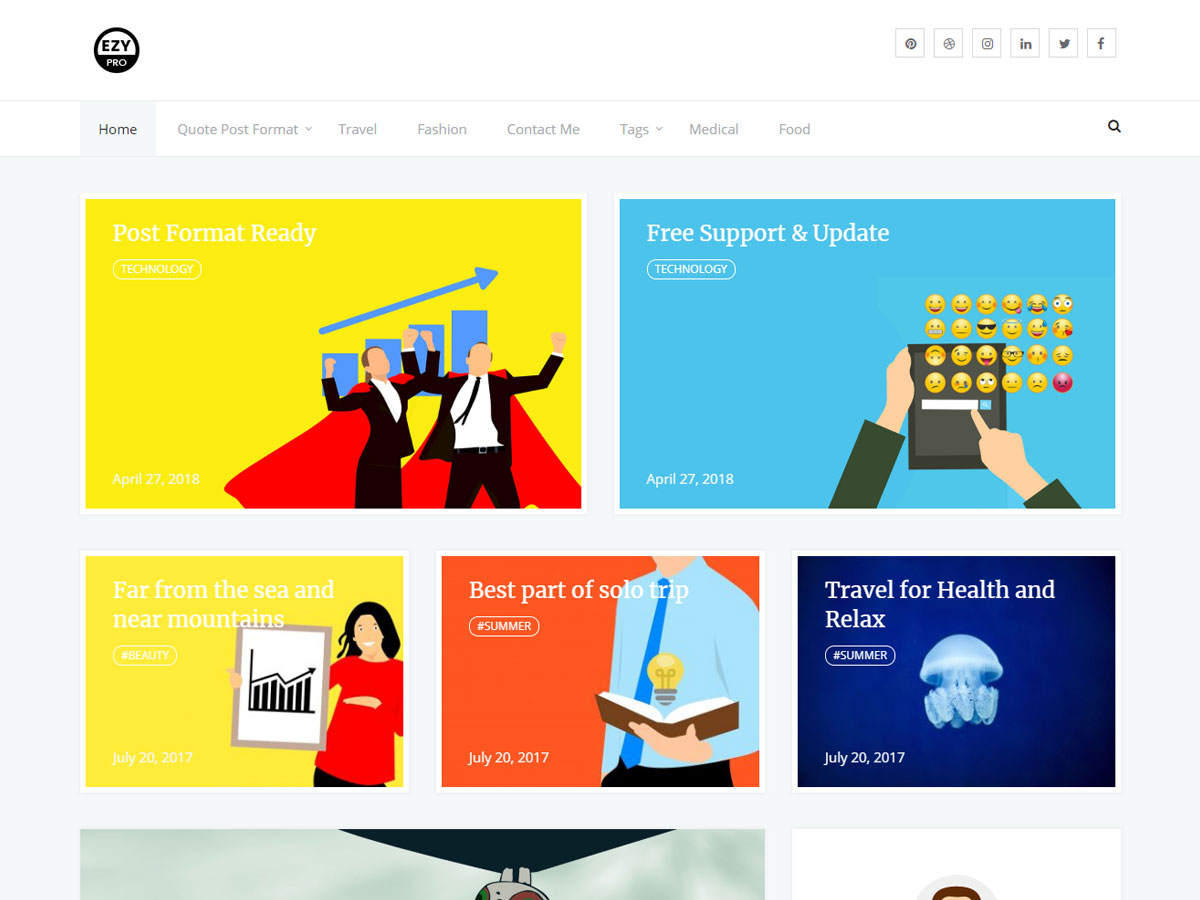Expand the Quote Post Format submenu arrow
The image size is (1200, 900).
pos(308,129)
